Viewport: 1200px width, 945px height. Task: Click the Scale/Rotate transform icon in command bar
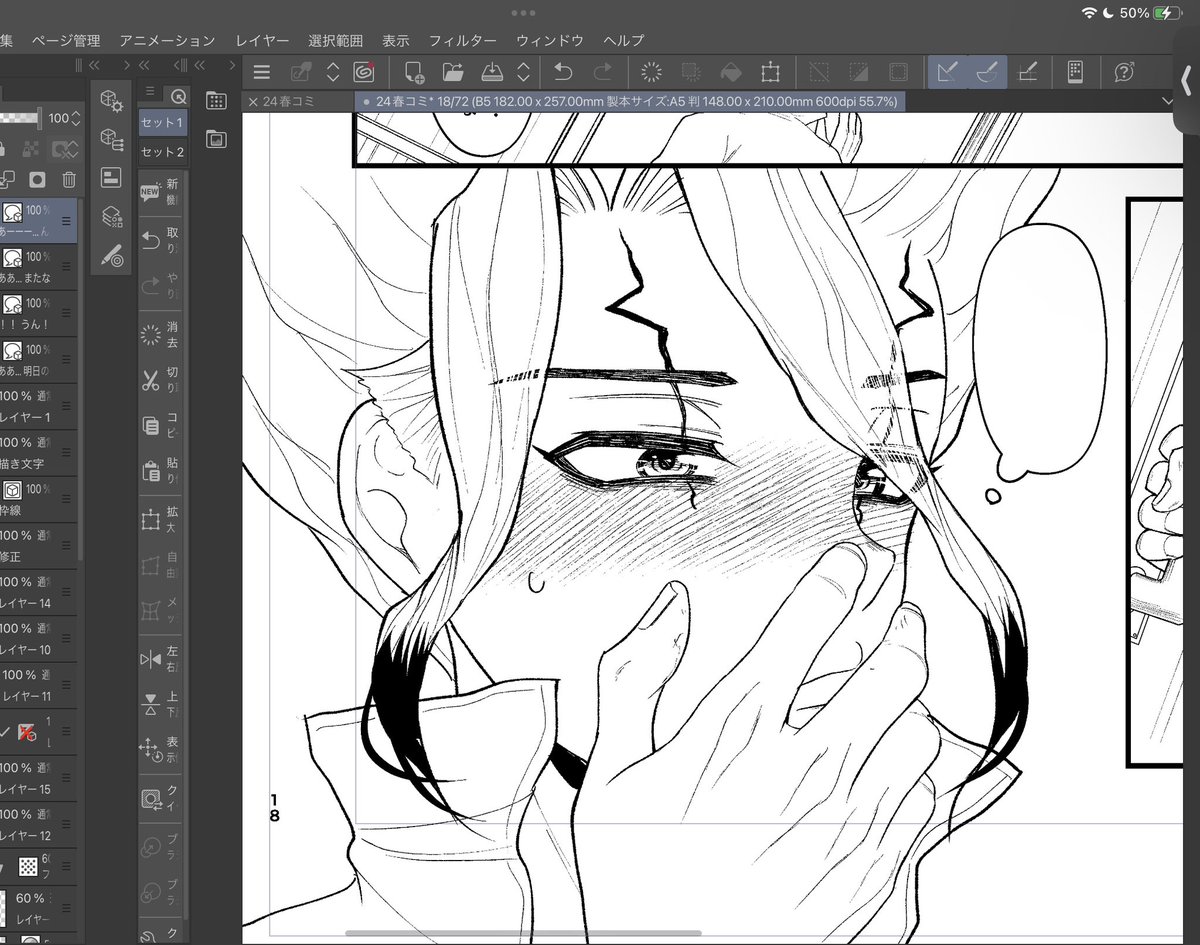click(770, 72)
